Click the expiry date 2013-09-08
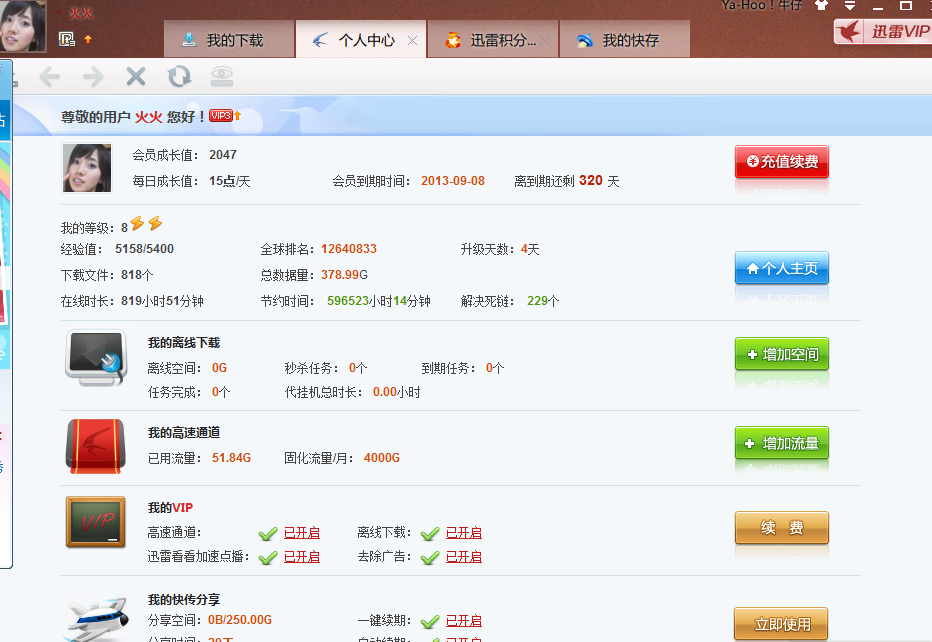Screen dimensions: 932x642 [x=453, y=181]
